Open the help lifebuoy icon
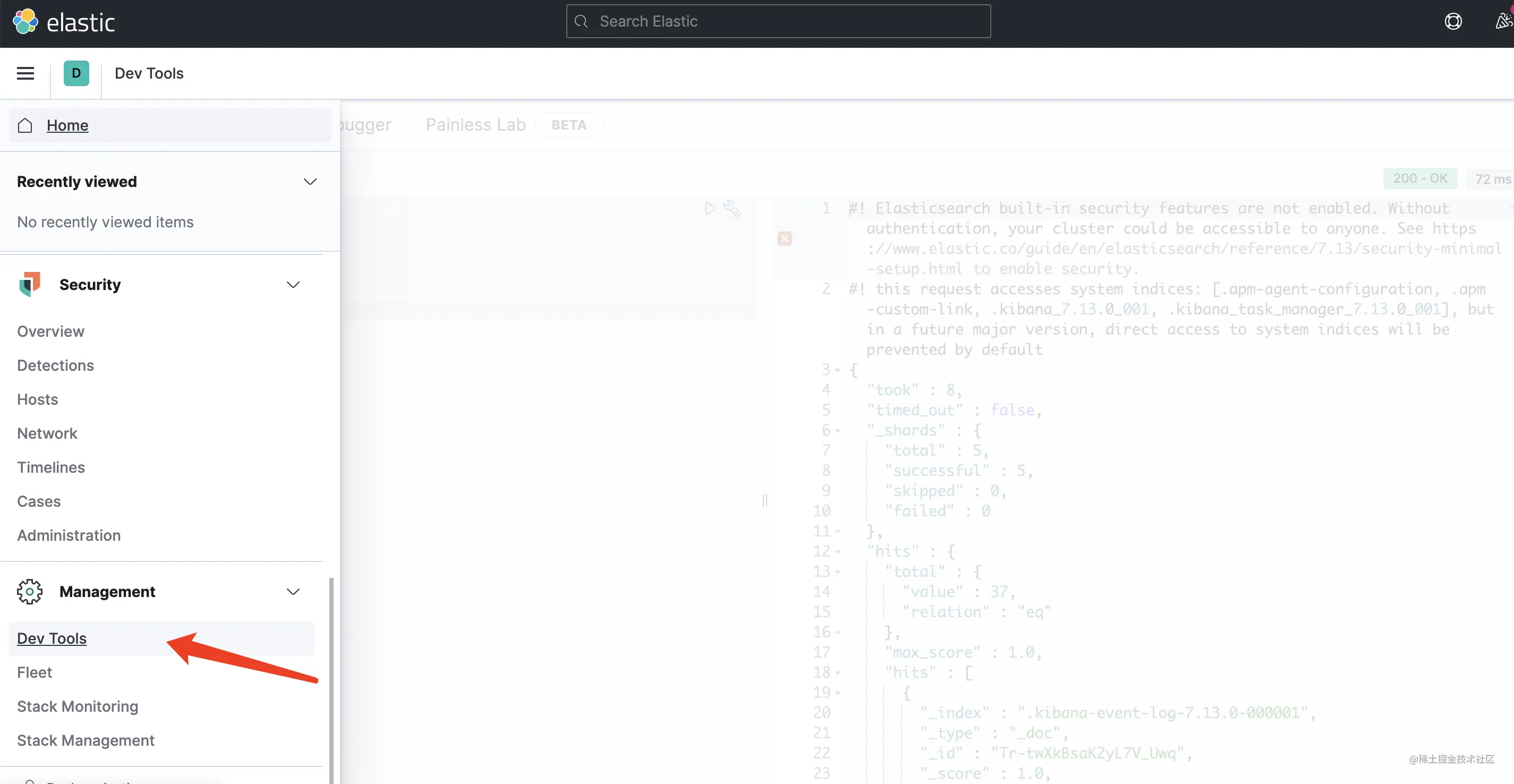The image size is (1514, 784). pyautogui.click(x=1452, y=22)
